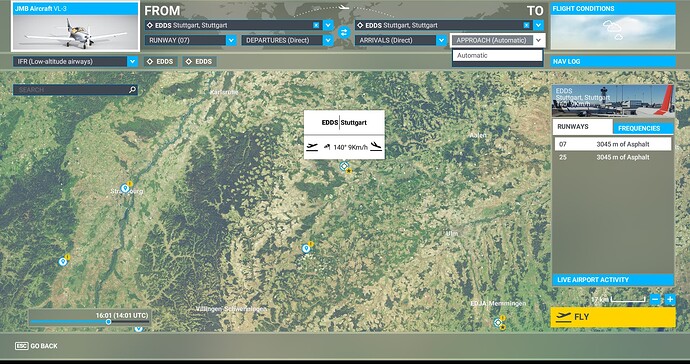Screen dimensions: 690x364
Task: Open the NAV LOG panel
Action: click(x=613, y=62)
